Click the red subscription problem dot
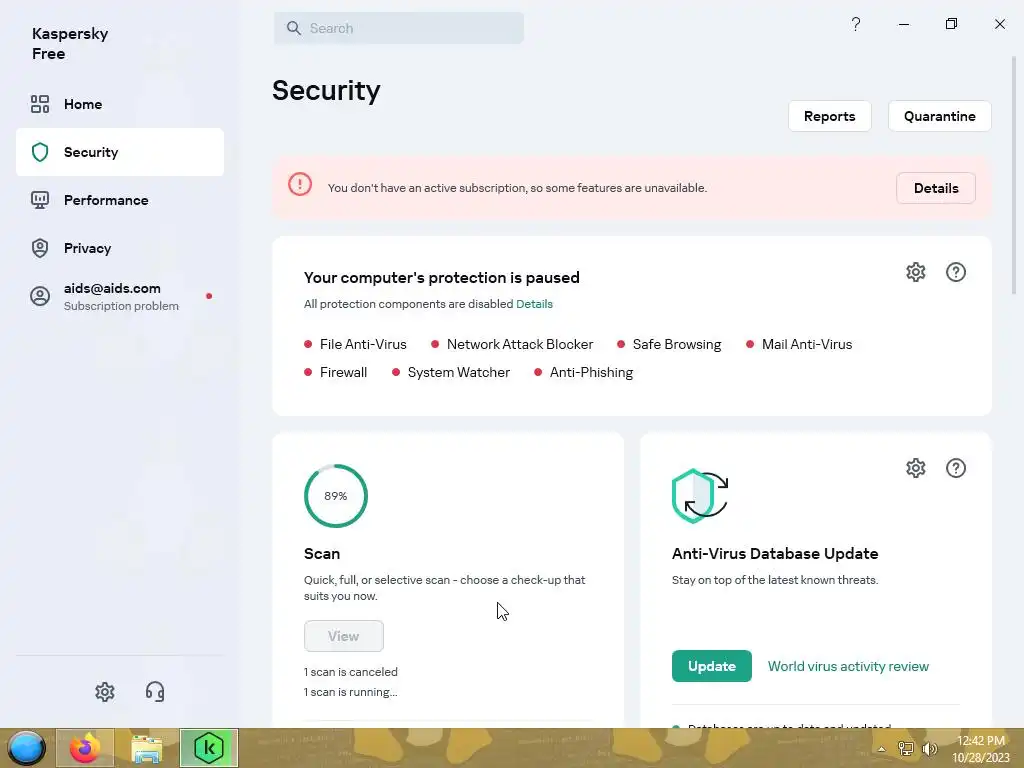 point(209,296)
